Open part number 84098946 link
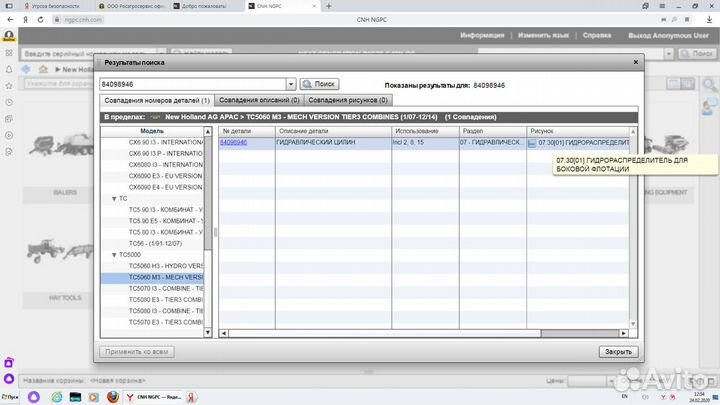The width and height of the screenshot is (720, 405). [x=233, y=143]
